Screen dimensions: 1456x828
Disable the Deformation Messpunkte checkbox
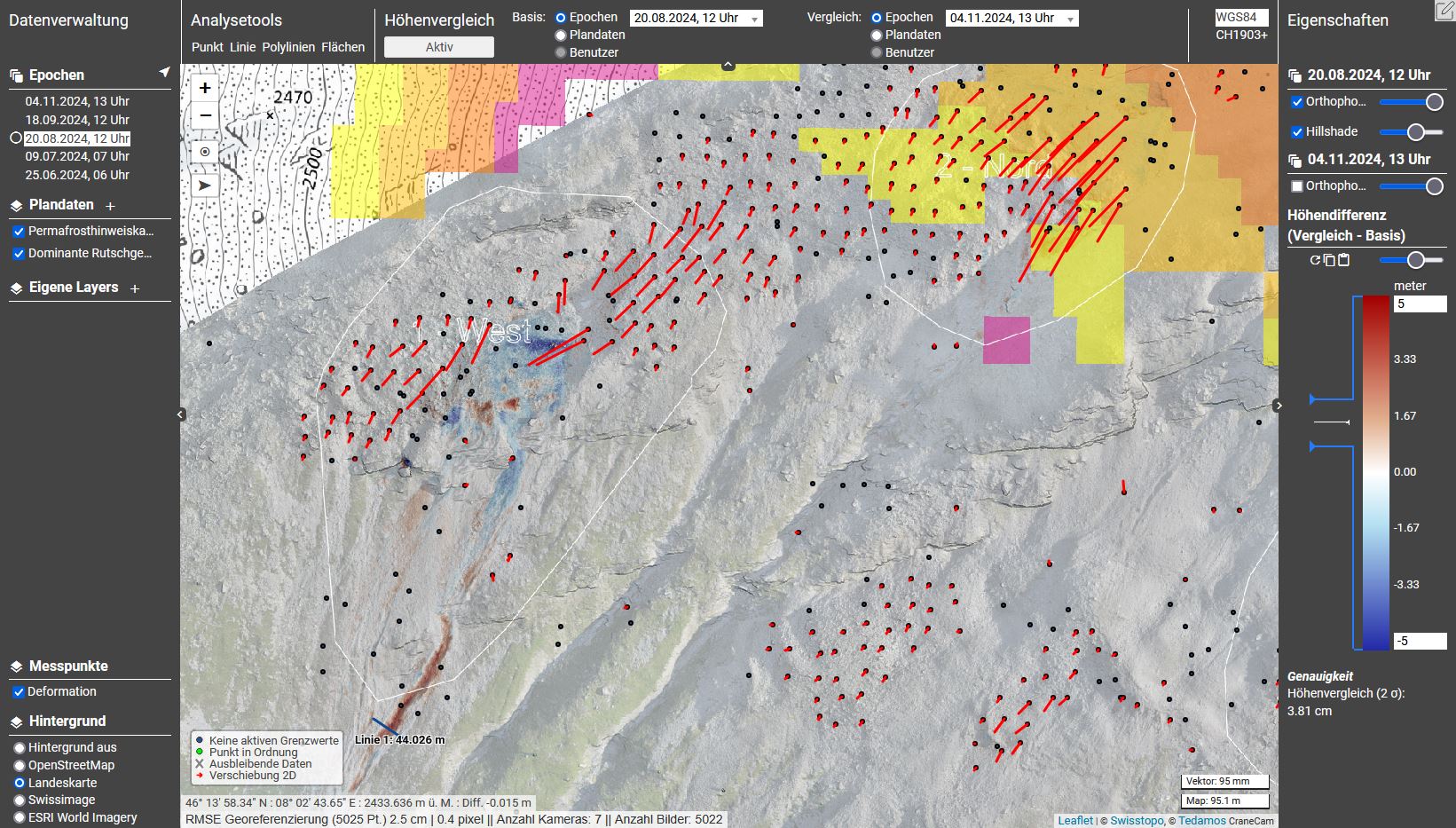tap(19, 692)
